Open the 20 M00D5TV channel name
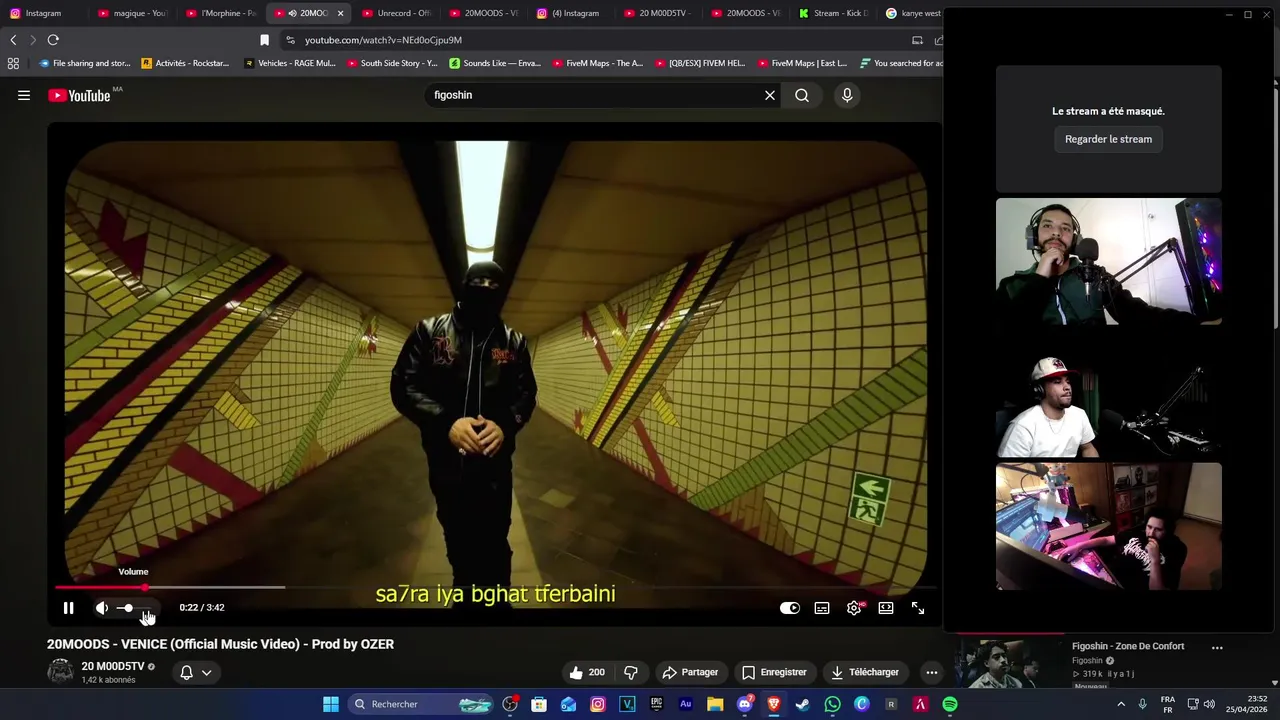This screenshot has width=1280, height=720. [113, 666]
